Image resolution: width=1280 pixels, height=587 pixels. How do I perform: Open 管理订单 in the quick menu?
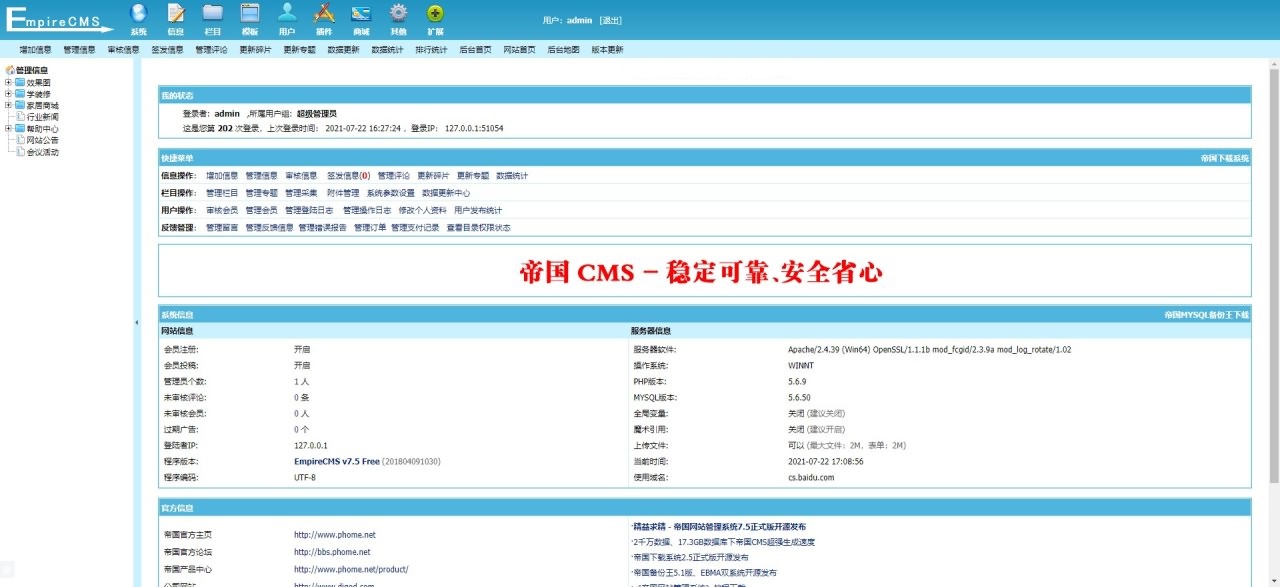[370, 227]
